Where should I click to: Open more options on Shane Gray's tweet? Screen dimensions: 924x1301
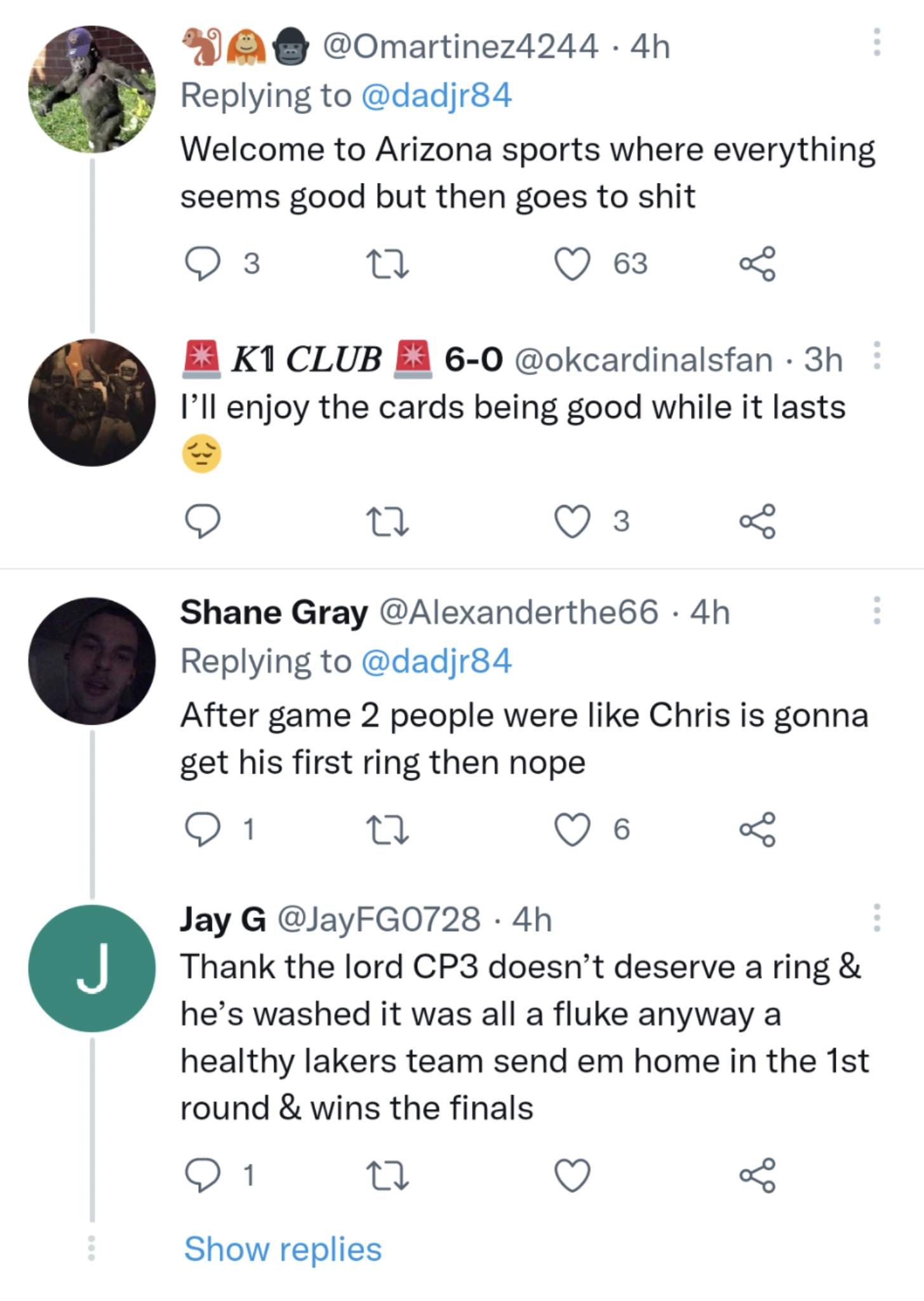click(876, 610)
